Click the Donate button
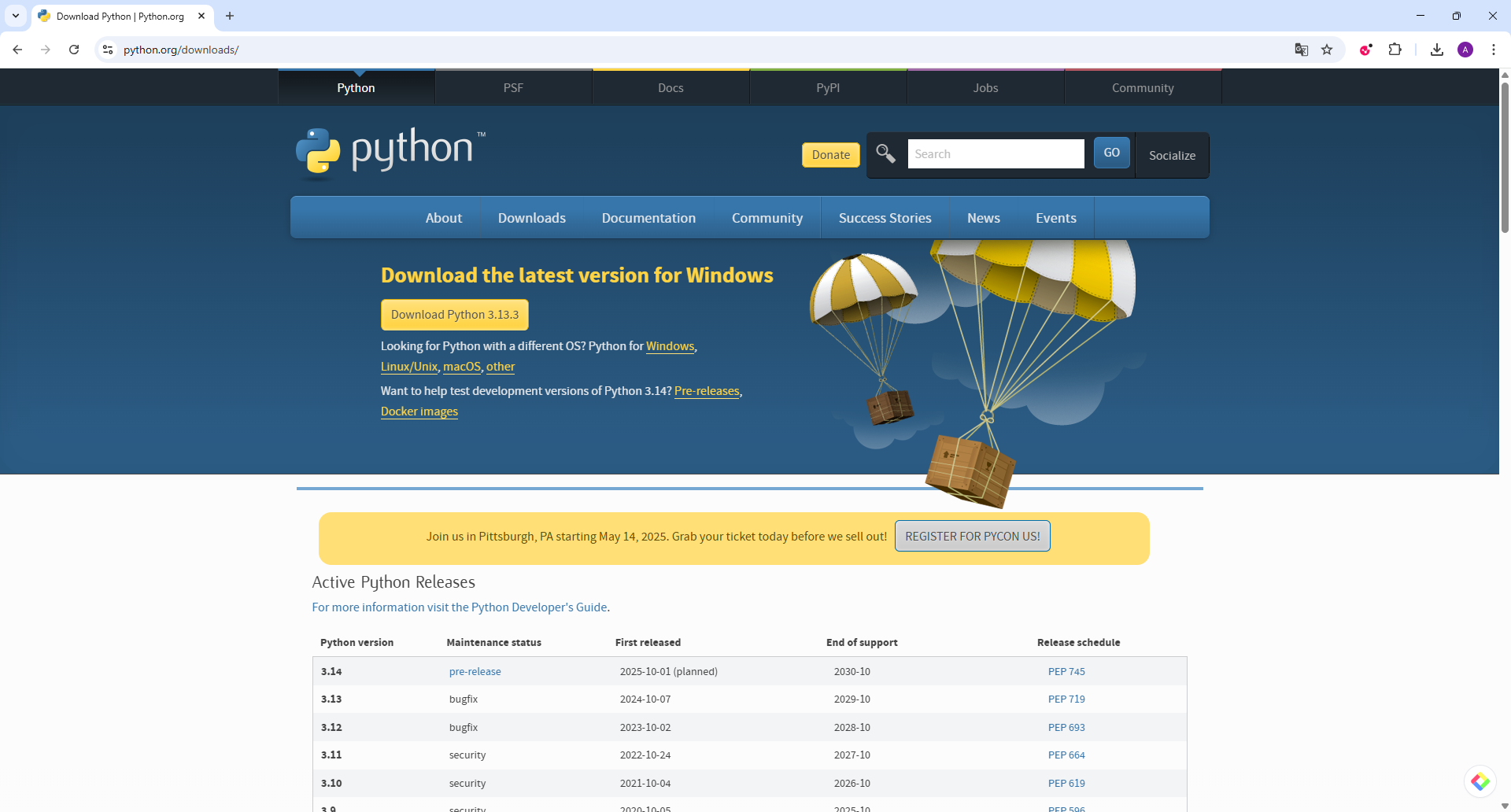The height and width of the screenshot is (812, 1511). 831,155
